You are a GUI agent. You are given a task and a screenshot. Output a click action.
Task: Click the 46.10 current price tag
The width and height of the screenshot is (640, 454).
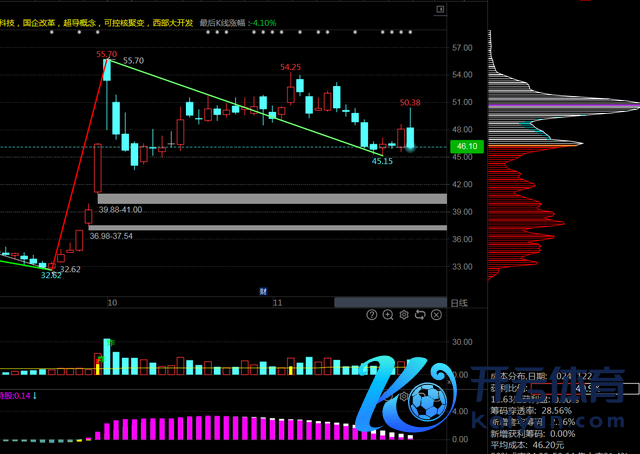pos(467,147)
